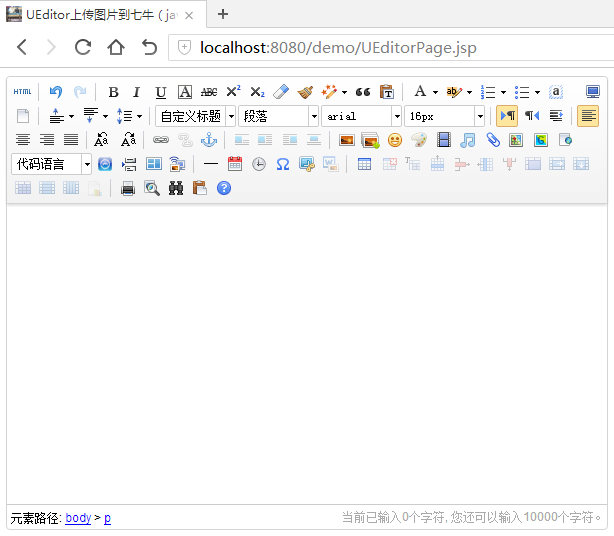Screen dimensions: 614x536
Task: Open ordered list dropdown arrow
Action: coord(503,92)
